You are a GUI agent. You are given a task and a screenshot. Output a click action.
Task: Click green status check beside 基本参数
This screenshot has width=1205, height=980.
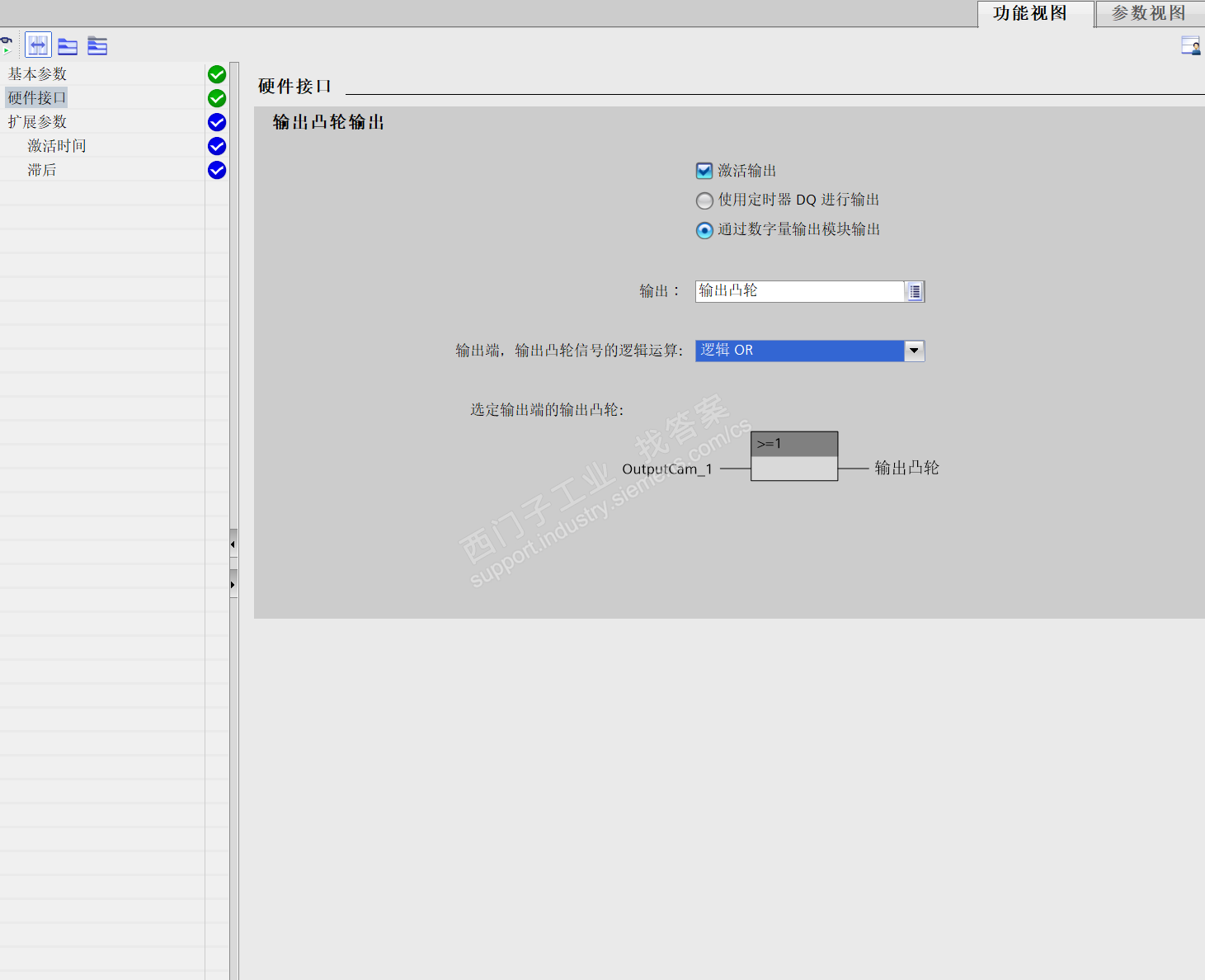click(x=217, y=74)
